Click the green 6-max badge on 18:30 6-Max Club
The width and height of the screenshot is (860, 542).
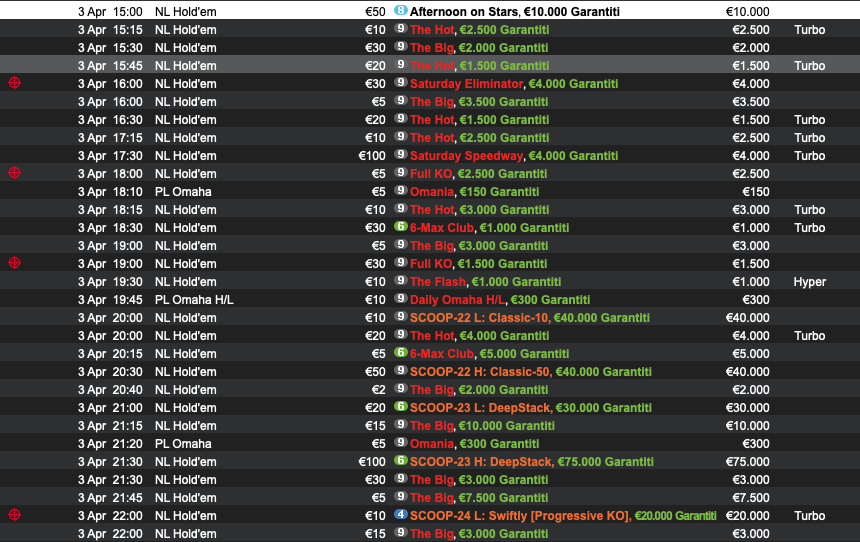point(401,227)
